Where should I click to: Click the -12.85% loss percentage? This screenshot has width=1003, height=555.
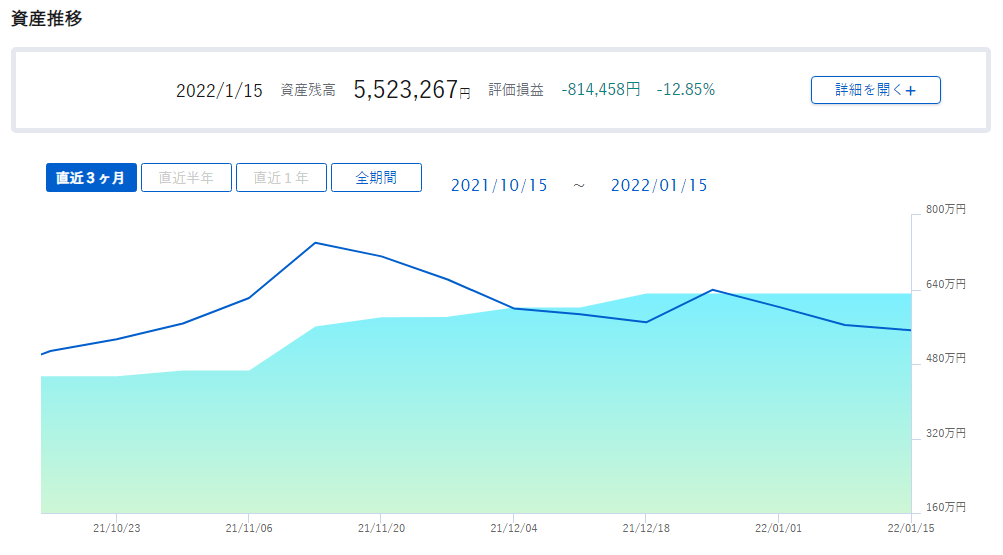(x=686, y=90)
